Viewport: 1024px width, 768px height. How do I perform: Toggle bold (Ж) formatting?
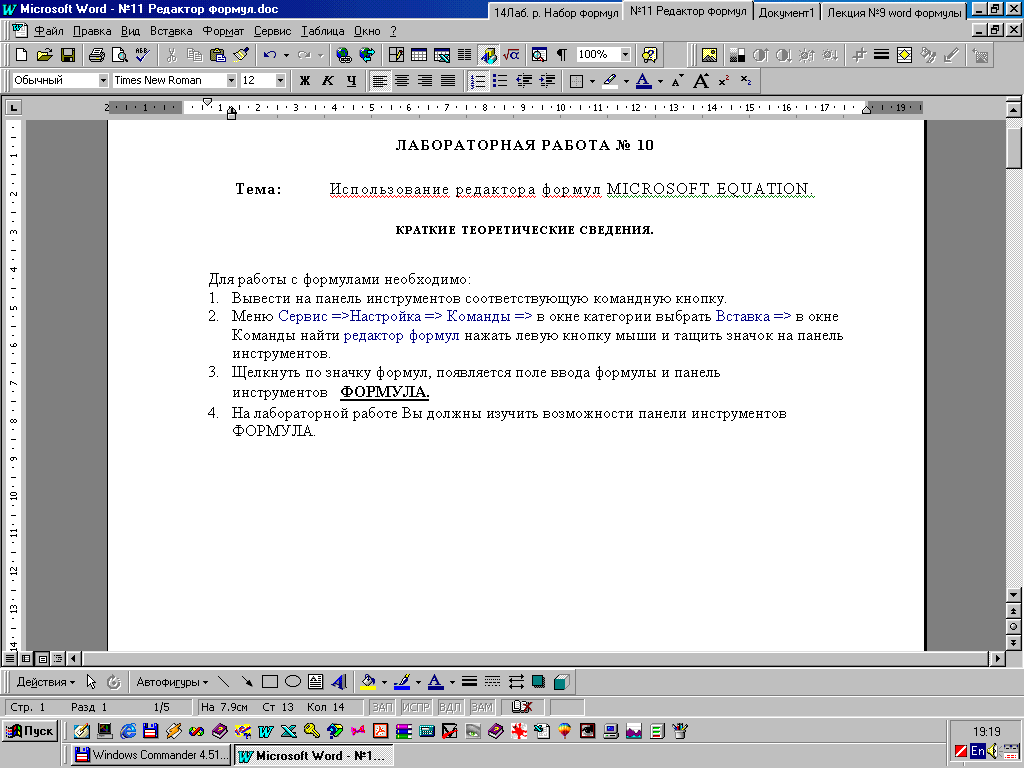[305, 81]
